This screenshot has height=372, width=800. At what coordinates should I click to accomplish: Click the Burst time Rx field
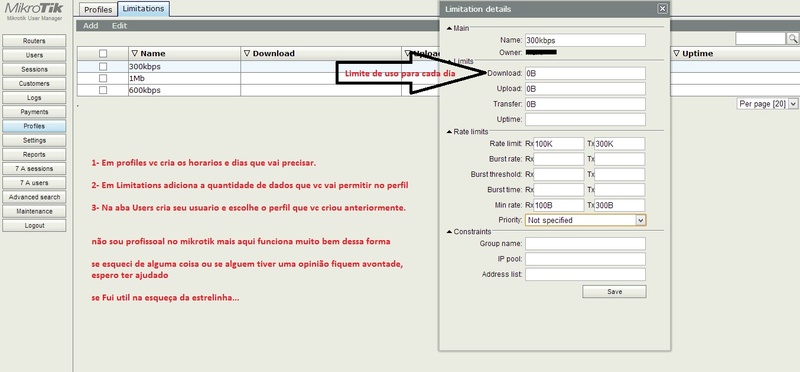tap(559, 190)
